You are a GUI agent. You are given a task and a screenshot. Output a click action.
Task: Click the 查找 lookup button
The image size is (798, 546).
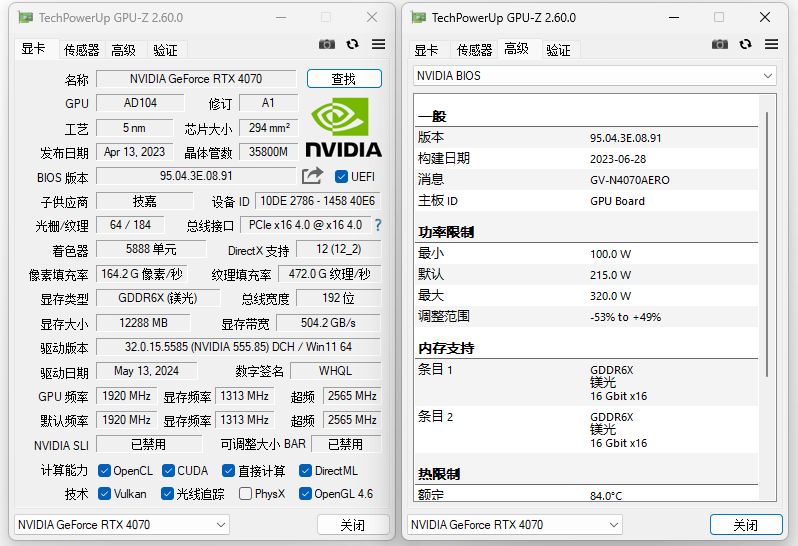(x=344, y=79)
